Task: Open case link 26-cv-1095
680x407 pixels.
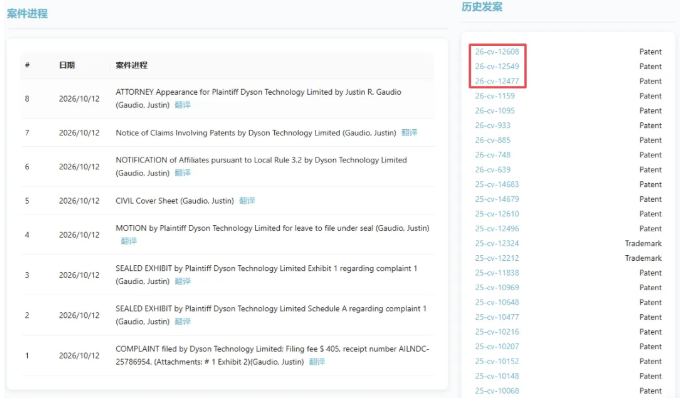Action: [x=495, y=111]
